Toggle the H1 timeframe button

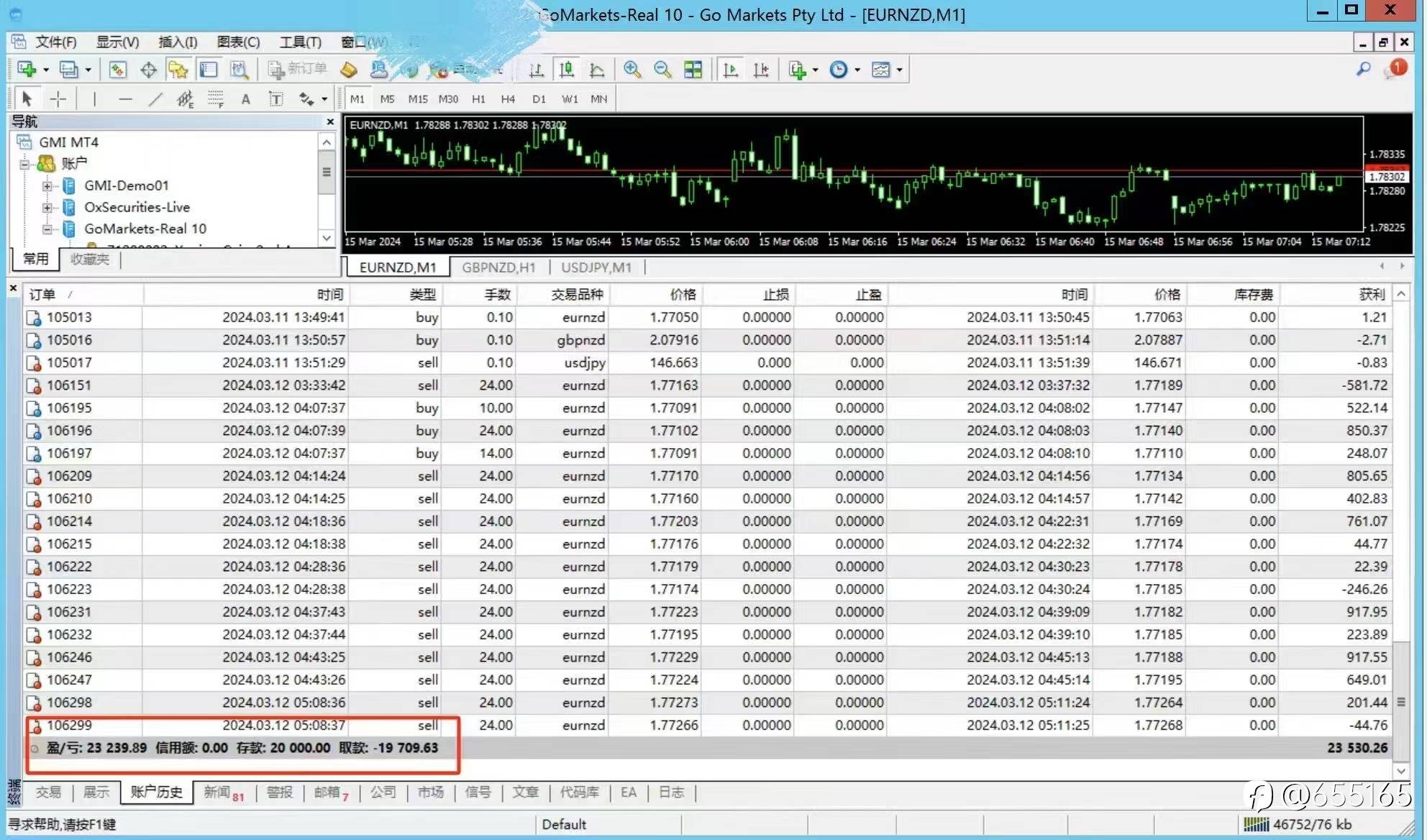point(478,99)
